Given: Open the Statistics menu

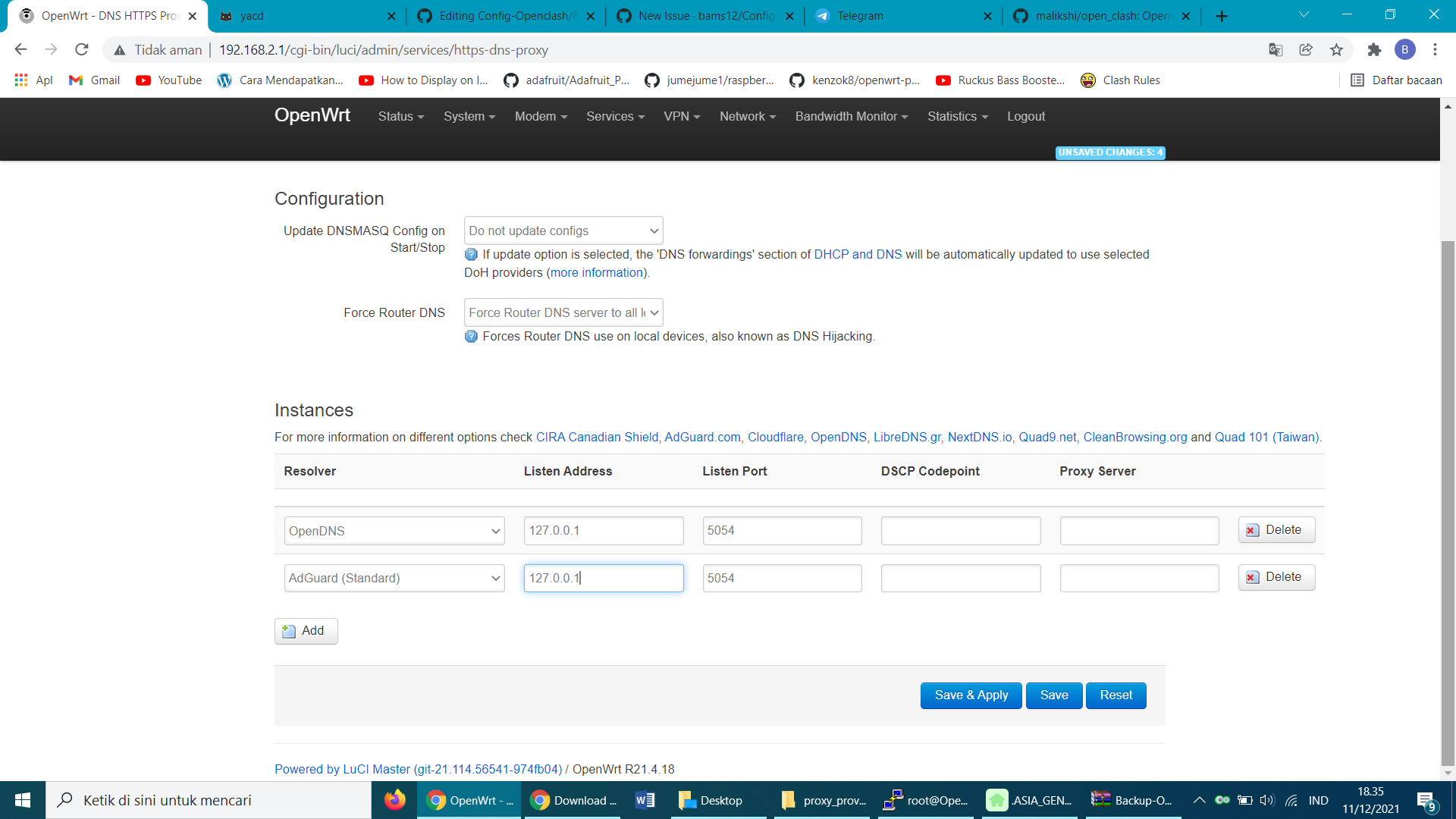Looking at the screenshot, I should 958,116.
